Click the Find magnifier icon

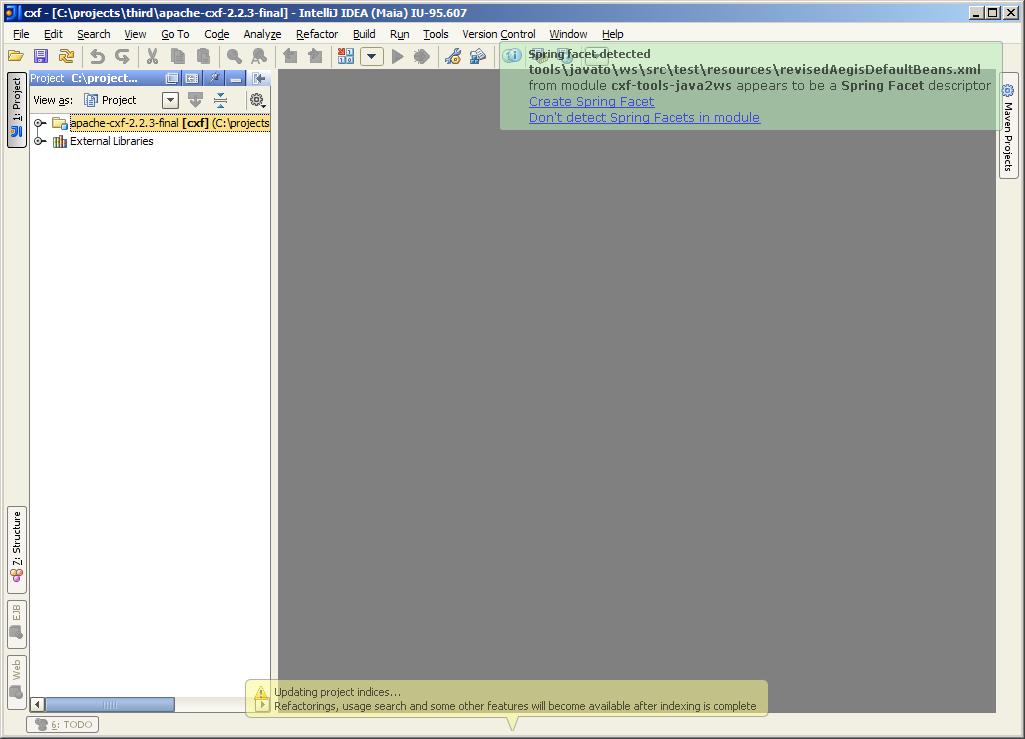point(233,56)
